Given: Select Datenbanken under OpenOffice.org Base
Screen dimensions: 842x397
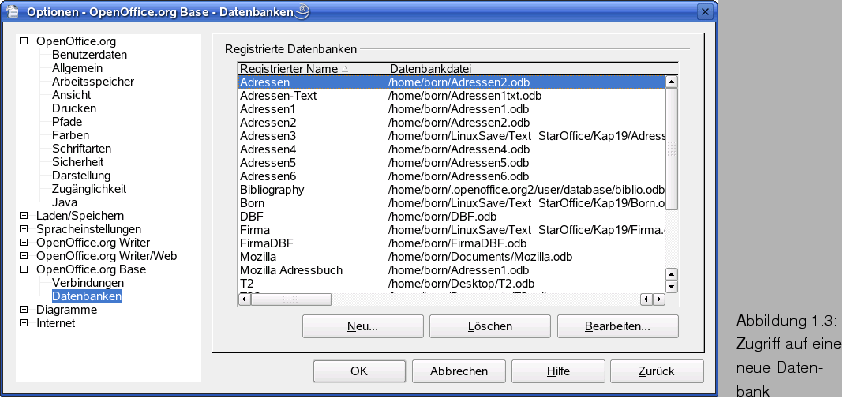Looking at the screenshot, I should tap(87, 296).
